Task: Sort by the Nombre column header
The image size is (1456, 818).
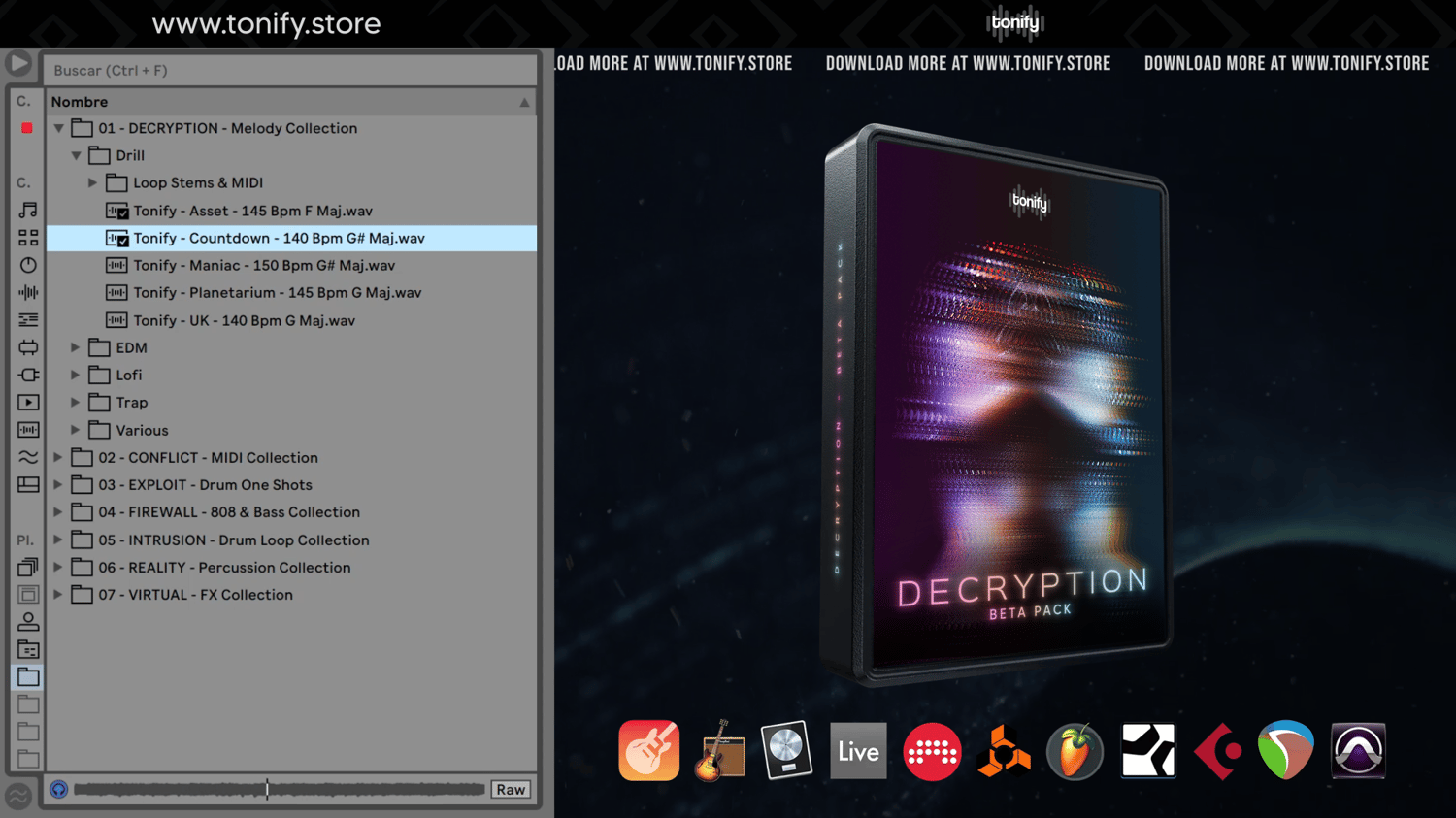Action: [x=290, y=102]
